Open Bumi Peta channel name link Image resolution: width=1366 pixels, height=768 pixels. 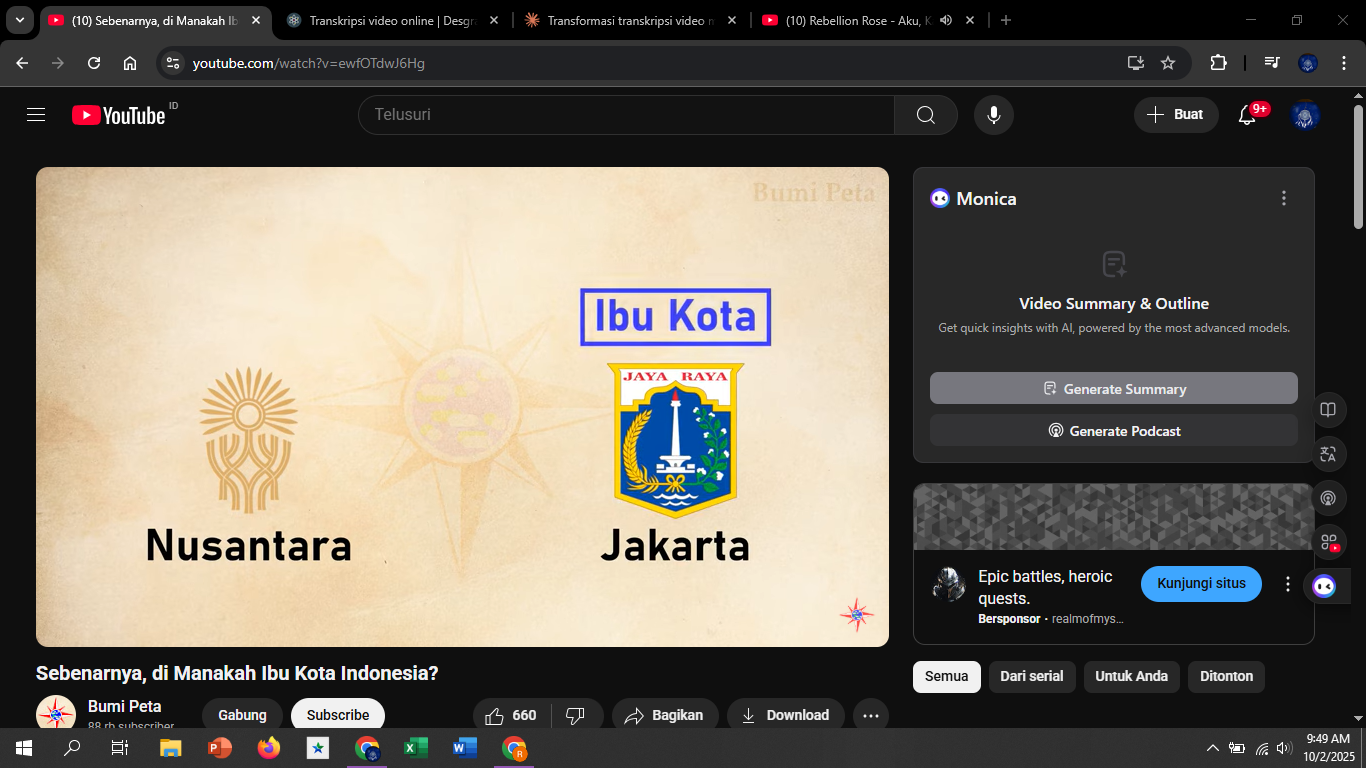(125, 706)
